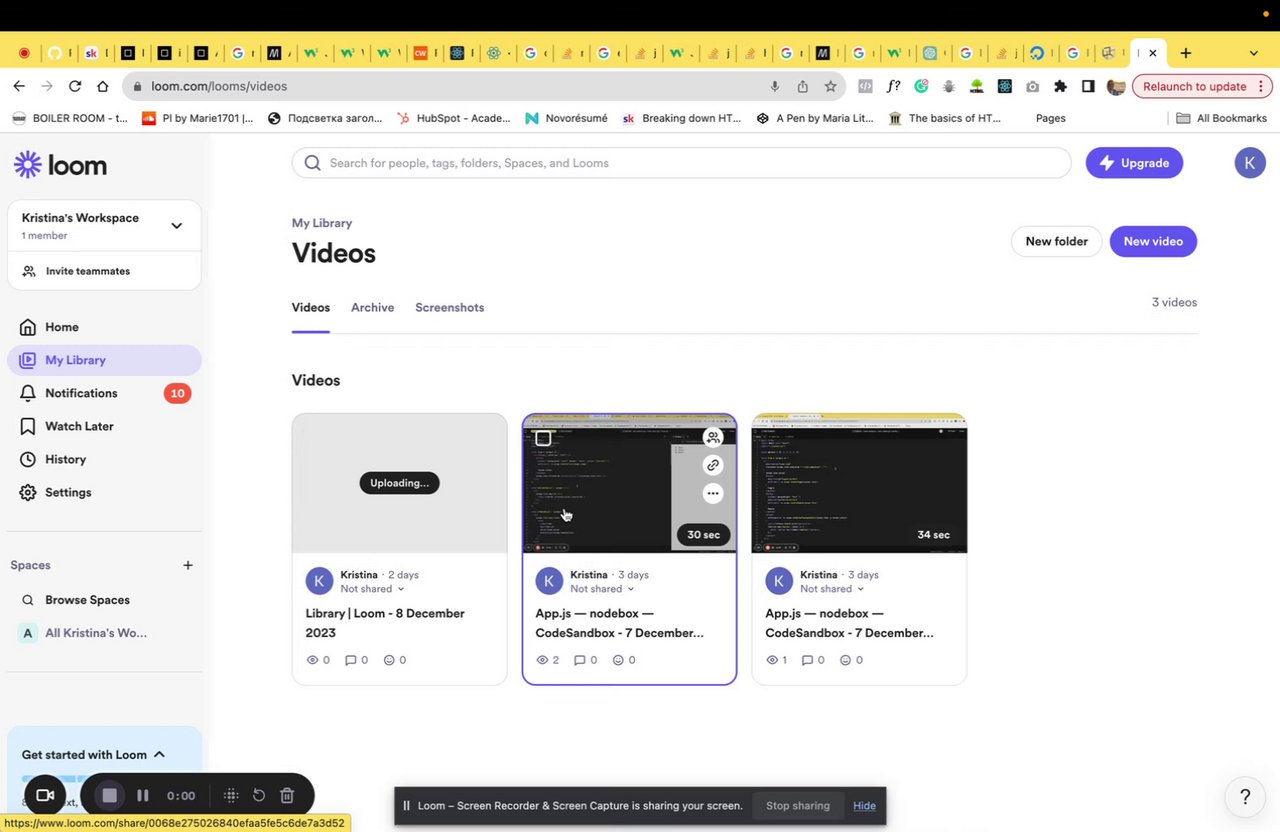Bookmark this page with the star icon
Screen dimensions: 1280x832
pyautogui.click(x=830, y=86)
